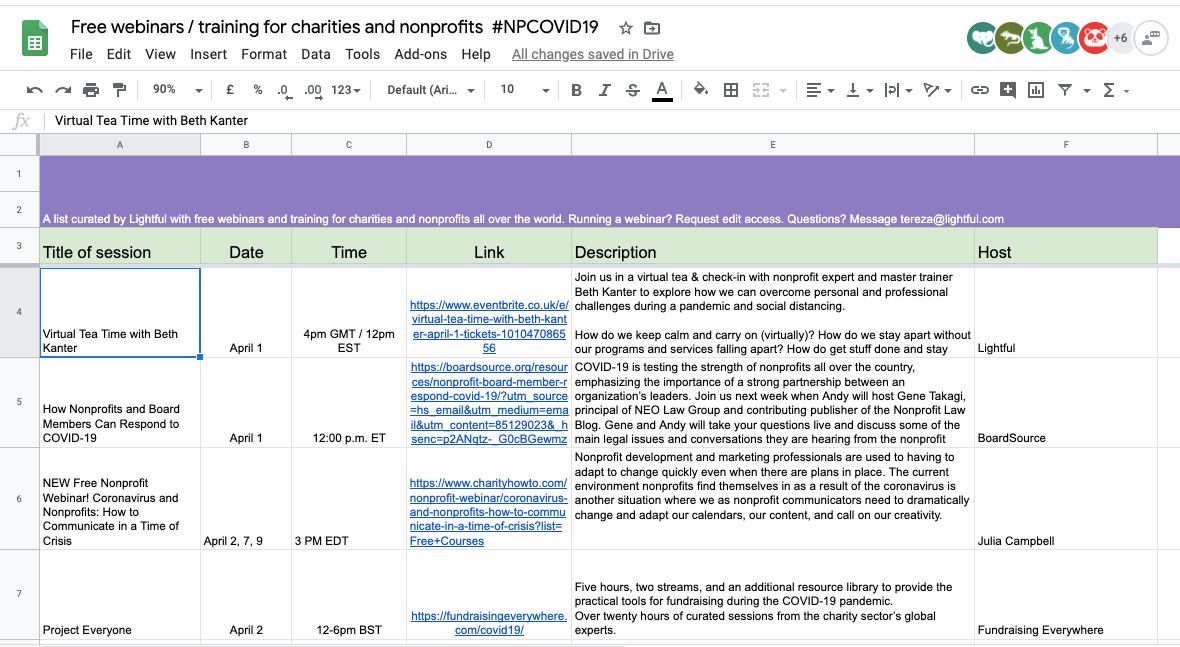
Task: Open the Default (Arial) font dropdown
Action: (430, 90)
